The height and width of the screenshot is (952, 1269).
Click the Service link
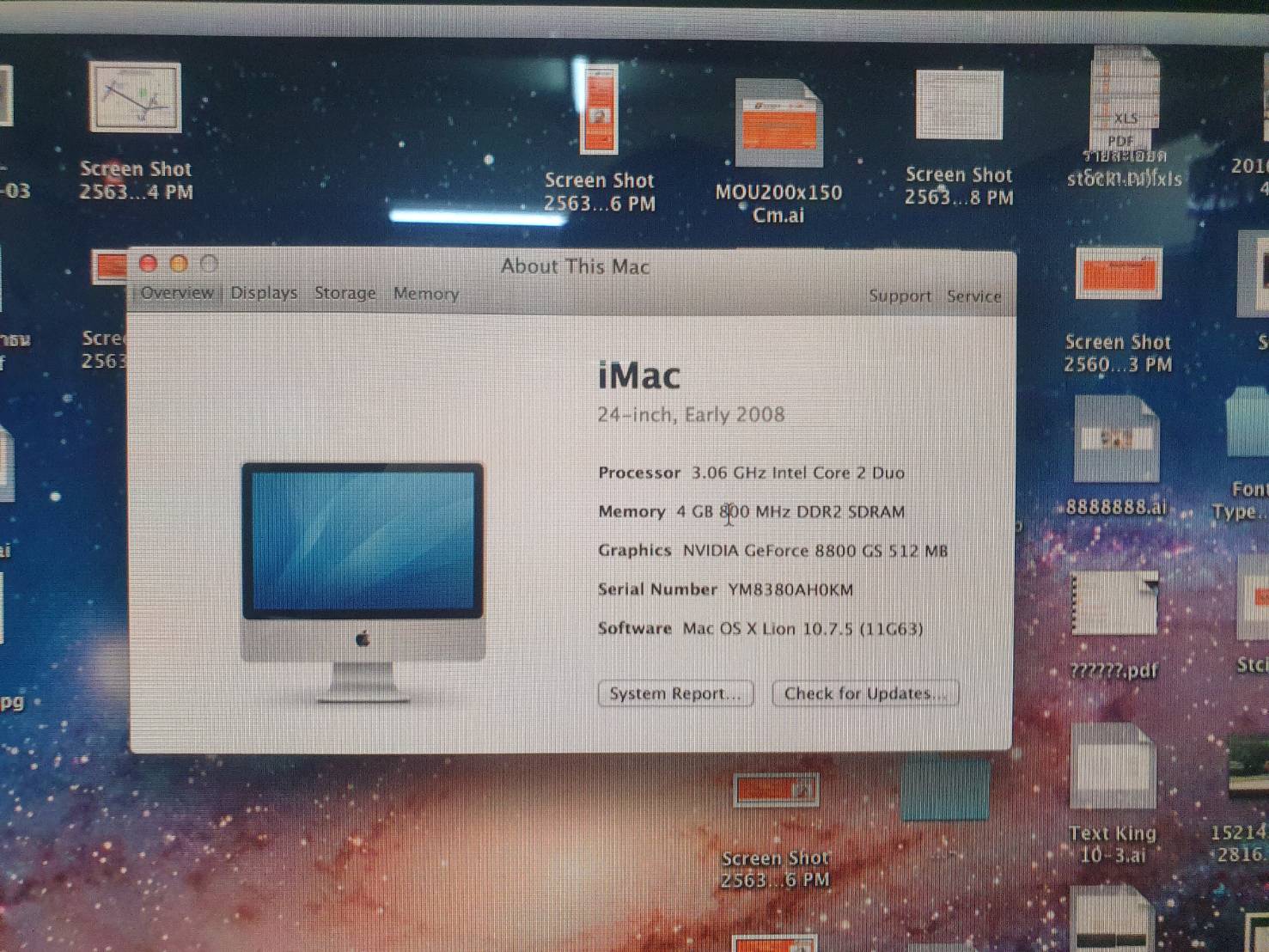click(973, 296)
